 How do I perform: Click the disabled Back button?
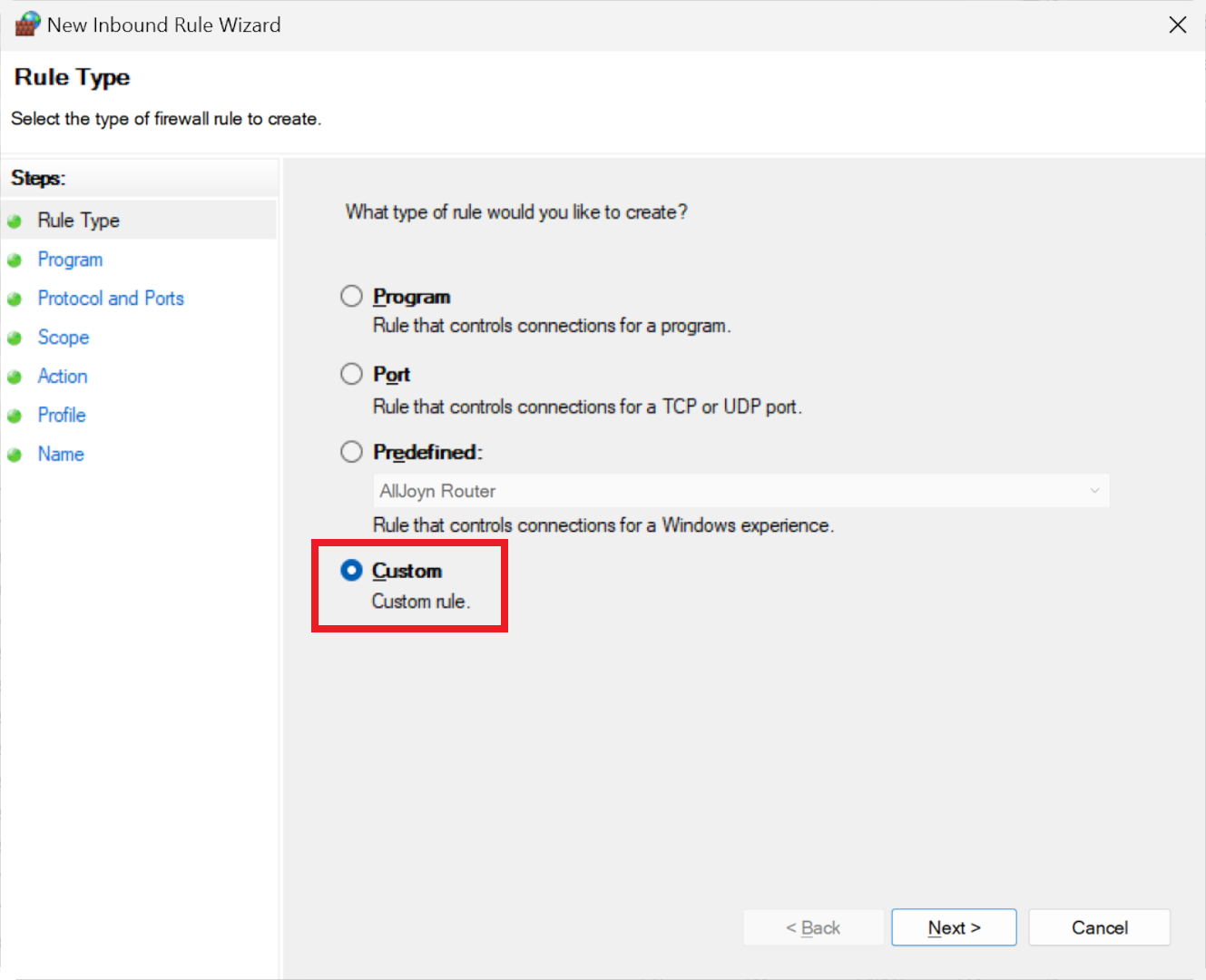(x=813, y=927)
